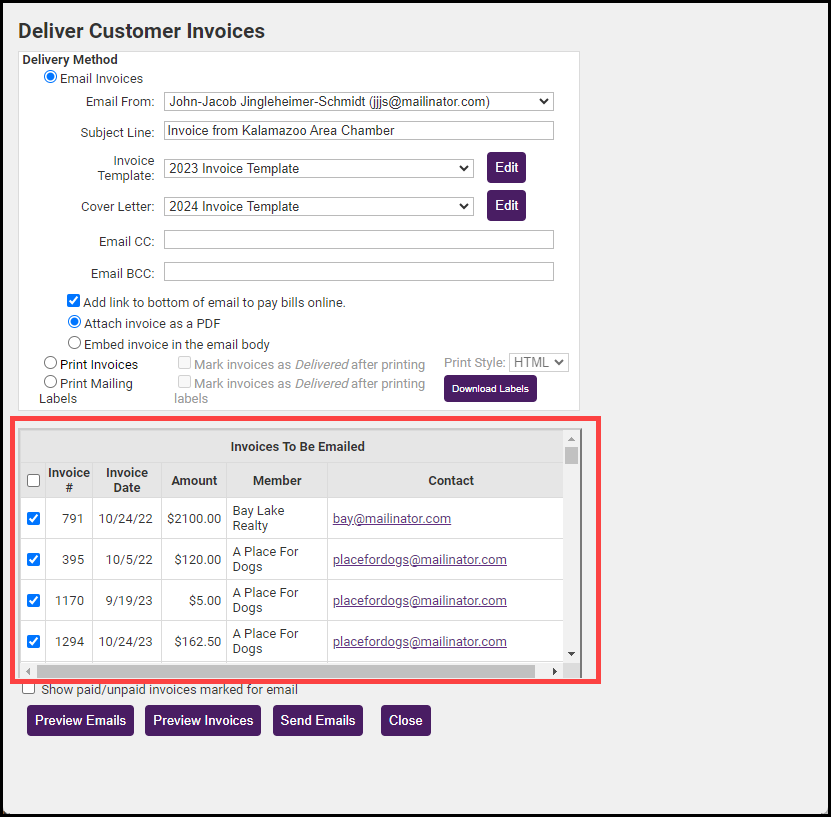Click the Email CC input field
Screen dimensions: 831x817
pos(358,240)
